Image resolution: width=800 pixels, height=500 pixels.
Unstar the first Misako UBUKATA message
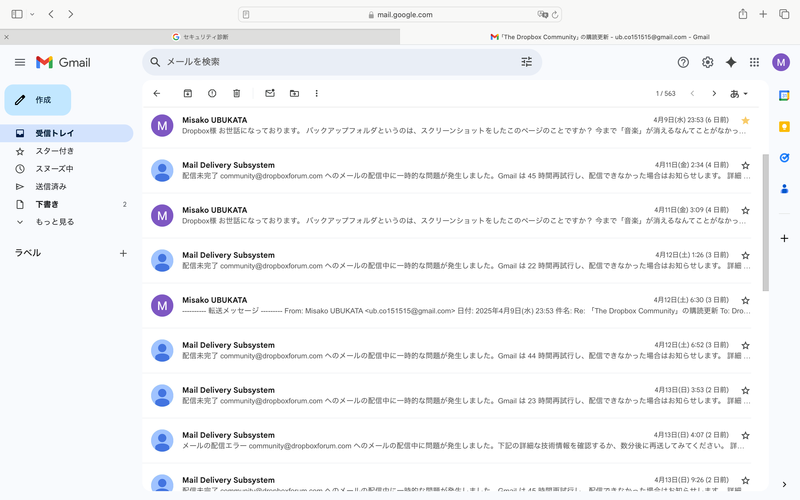[x=745, y=120]
